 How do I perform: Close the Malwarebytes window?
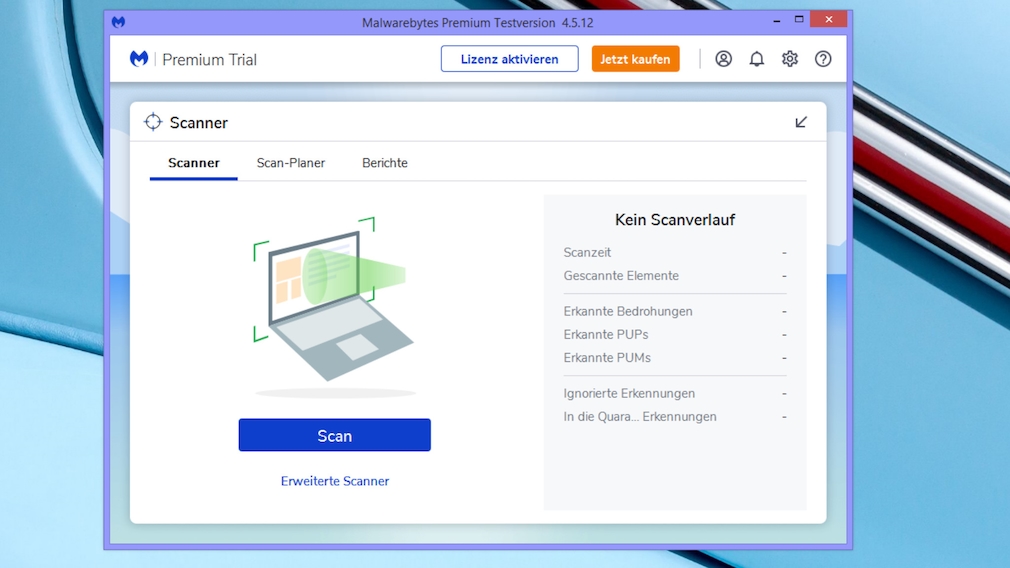tap(828, 19)
